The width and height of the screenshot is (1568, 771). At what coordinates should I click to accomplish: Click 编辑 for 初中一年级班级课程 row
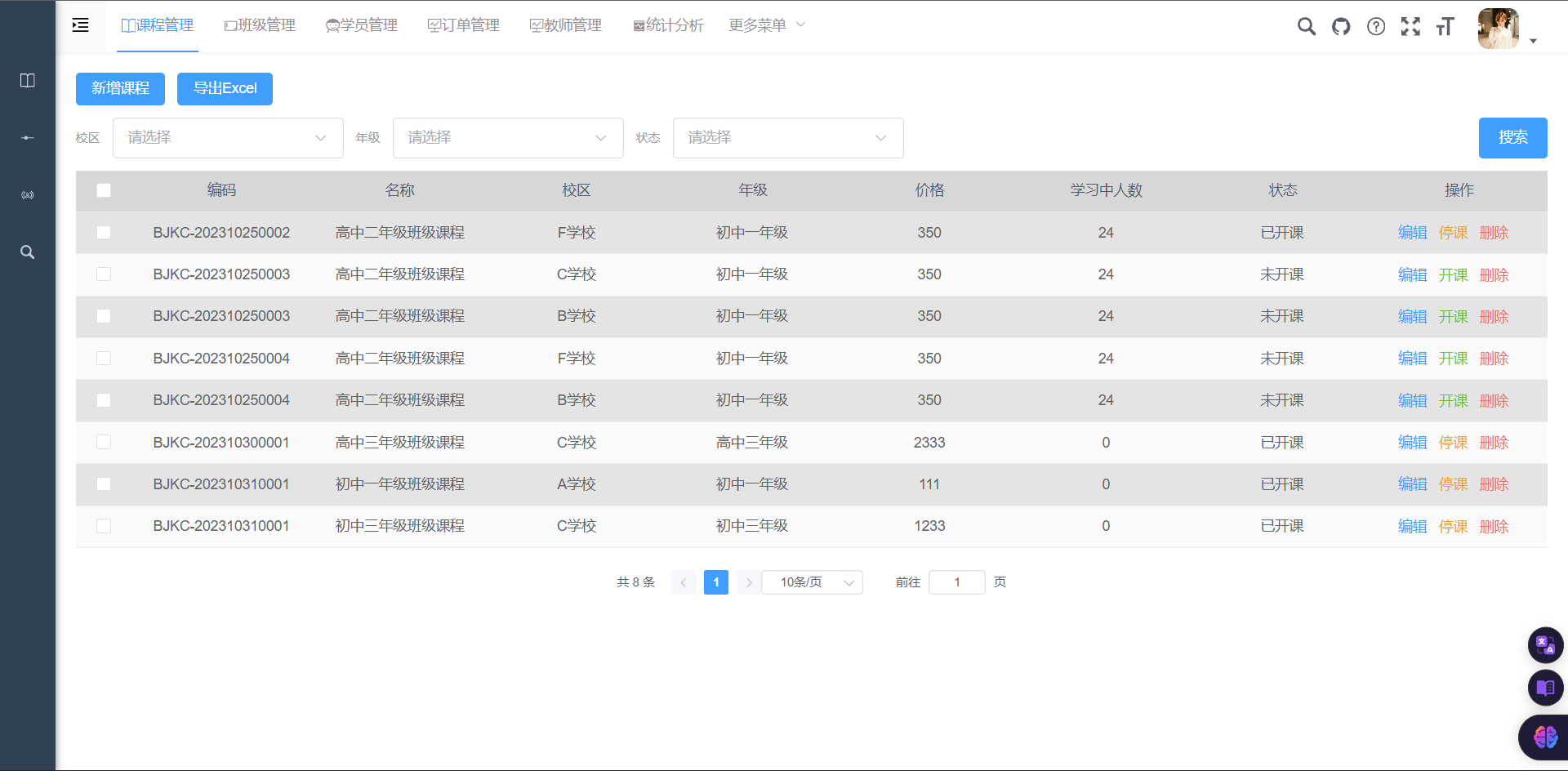[1412, 484]
